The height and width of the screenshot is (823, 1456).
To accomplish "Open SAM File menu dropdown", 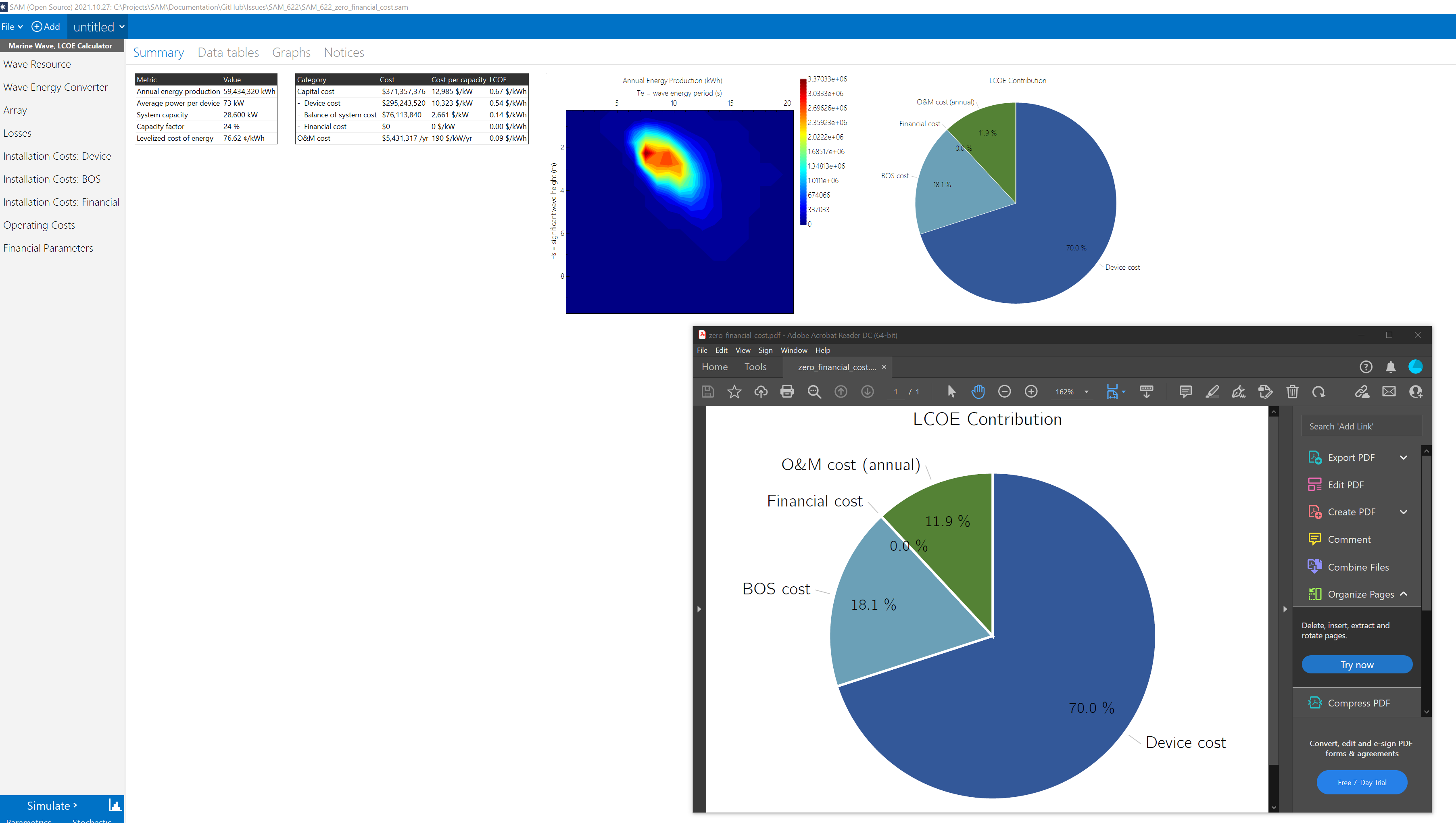I will [12, 27].
